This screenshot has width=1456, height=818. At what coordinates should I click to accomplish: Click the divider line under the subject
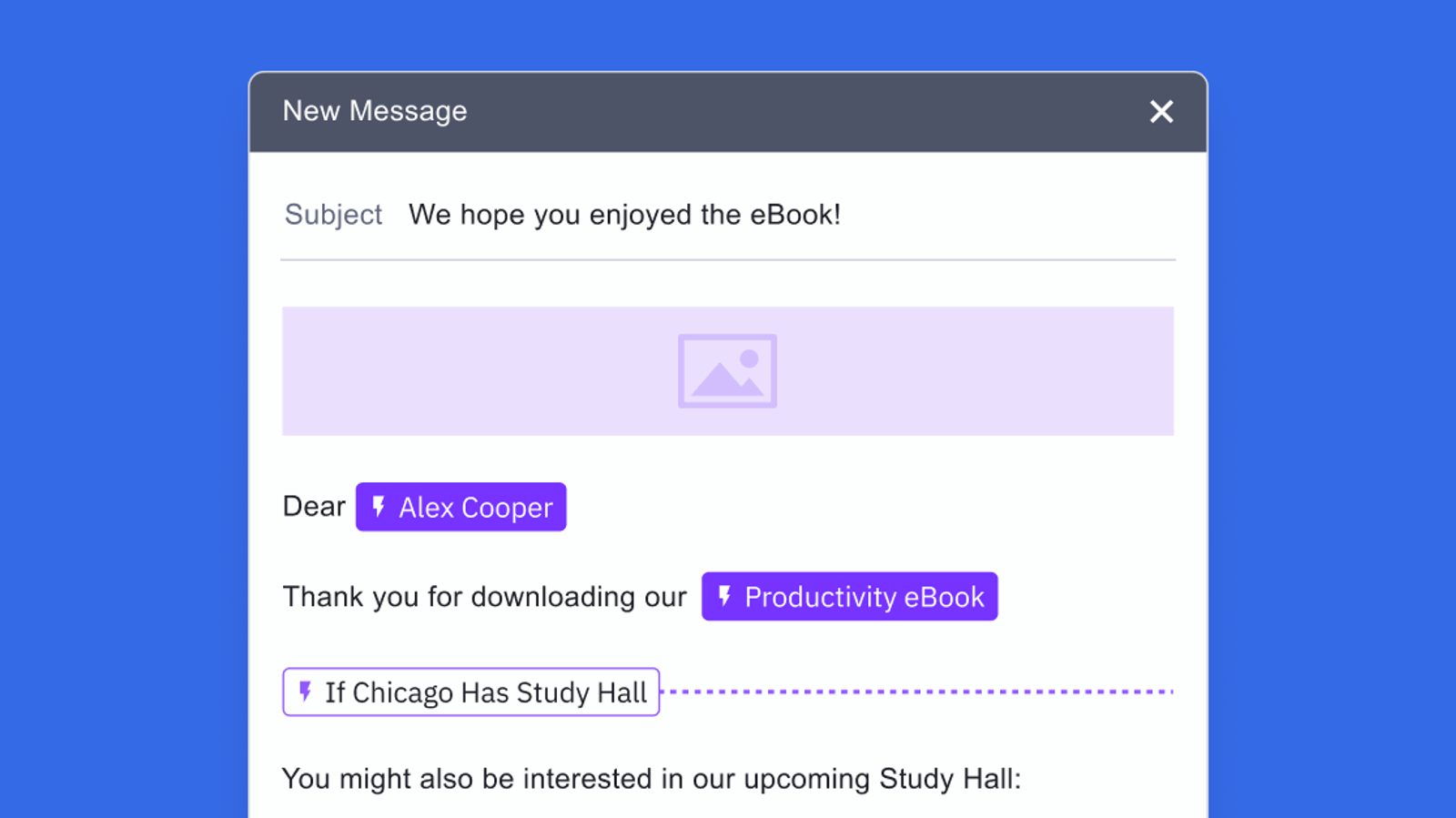point(728,260)
